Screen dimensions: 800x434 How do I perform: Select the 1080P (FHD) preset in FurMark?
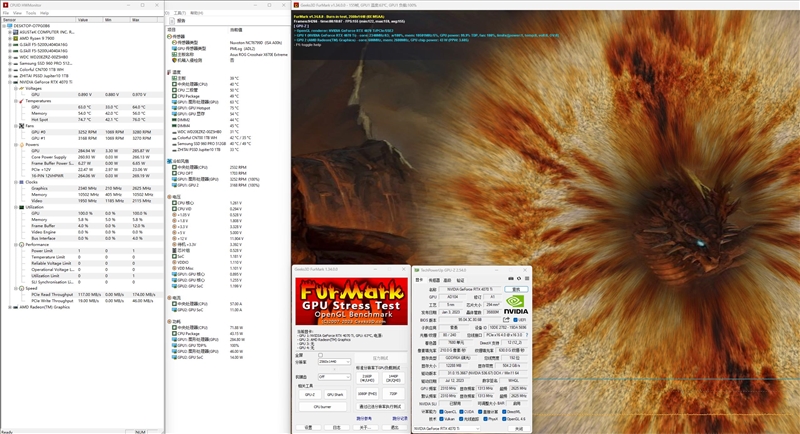[x=367, y=394]
